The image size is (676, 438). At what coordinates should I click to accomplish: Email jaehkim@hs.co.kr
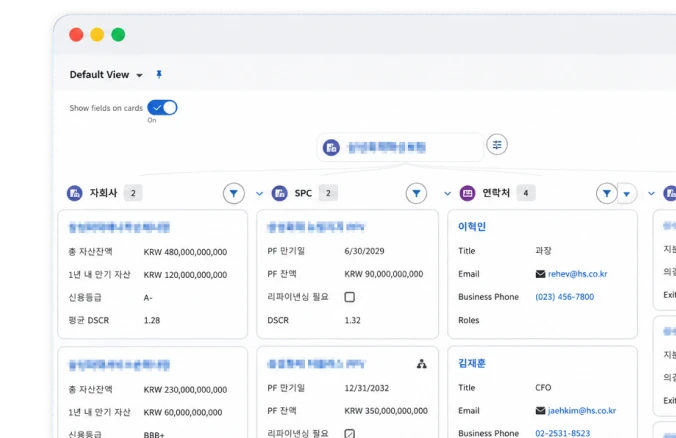click(582, 410)
